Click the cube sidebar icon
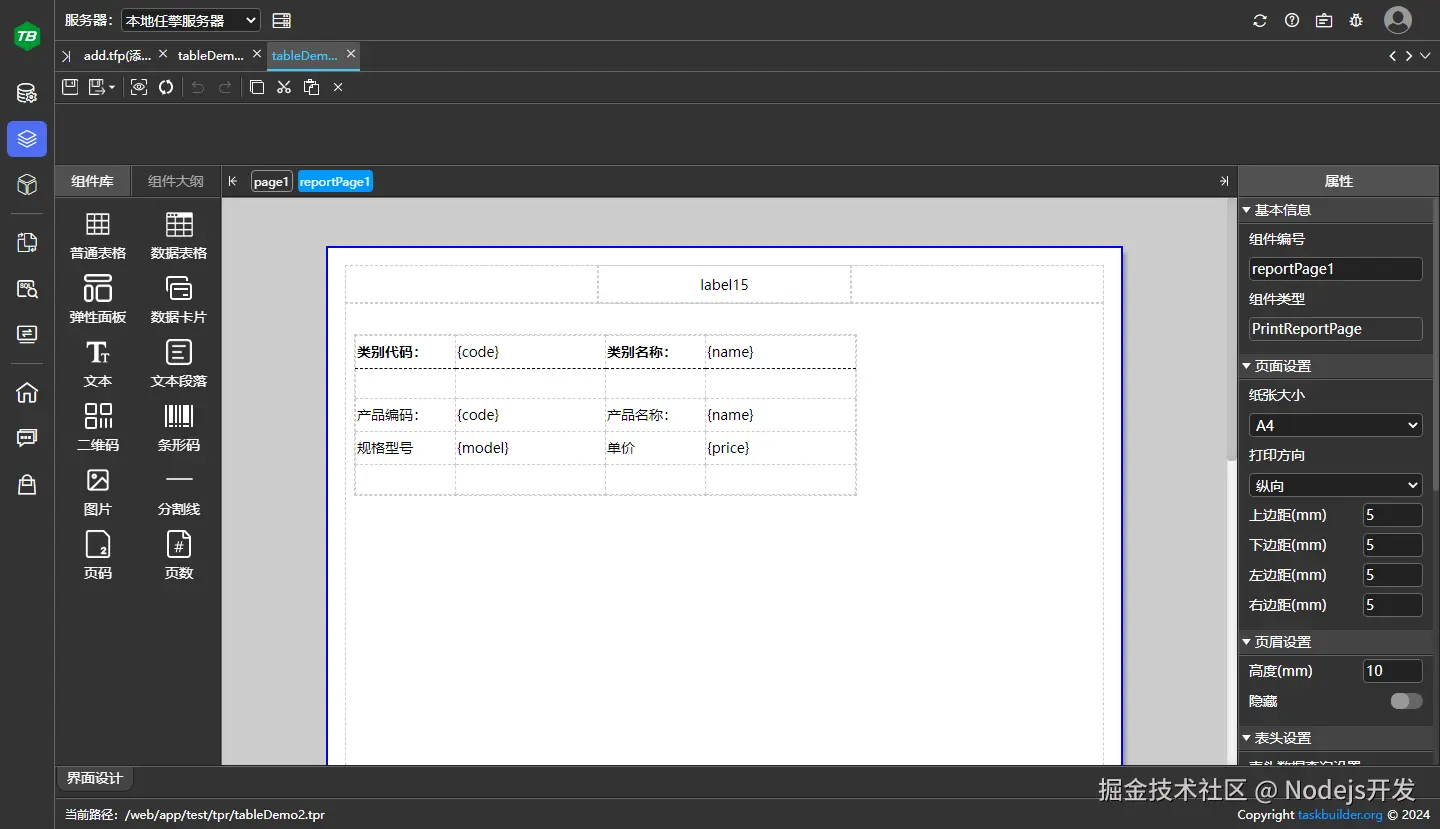Image resolution: width=1440 pixels, height=829 pixels. point(27,184)
